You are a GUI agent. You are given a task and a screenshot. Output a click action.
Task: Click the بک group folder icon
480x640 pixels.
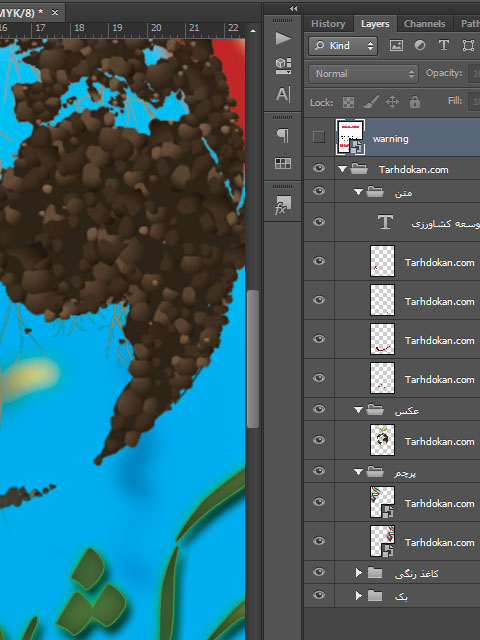[x=375, y=596]
